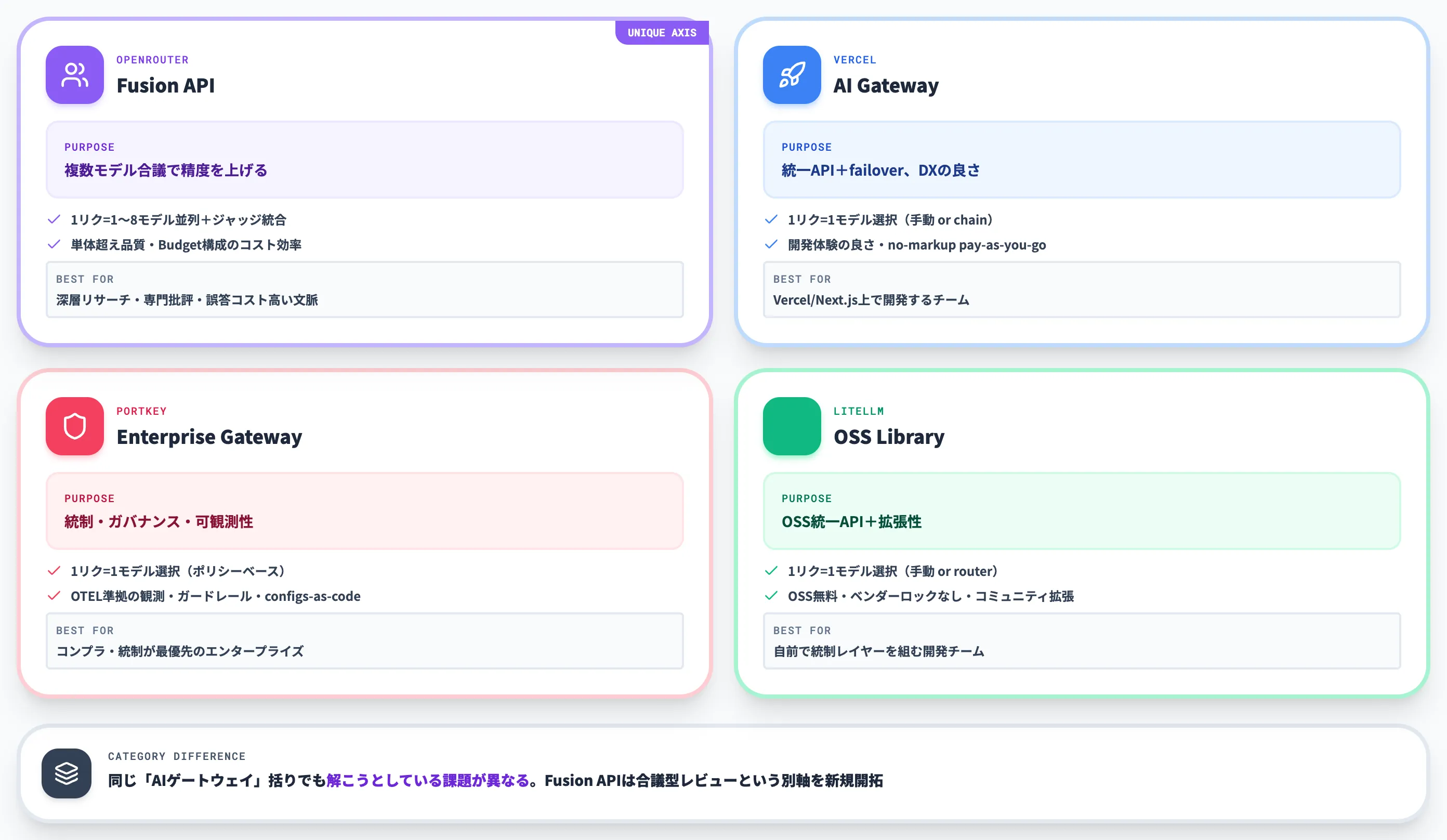Select the Fusion API card title
Viewport: 1447px width, 840px height.
coord(165,86)
